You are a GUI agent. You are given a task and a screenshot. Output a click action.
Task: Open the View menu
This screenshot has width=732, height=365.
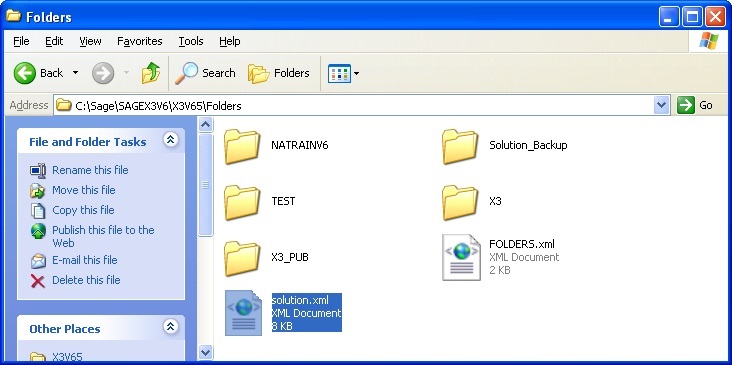pos(90,41)
